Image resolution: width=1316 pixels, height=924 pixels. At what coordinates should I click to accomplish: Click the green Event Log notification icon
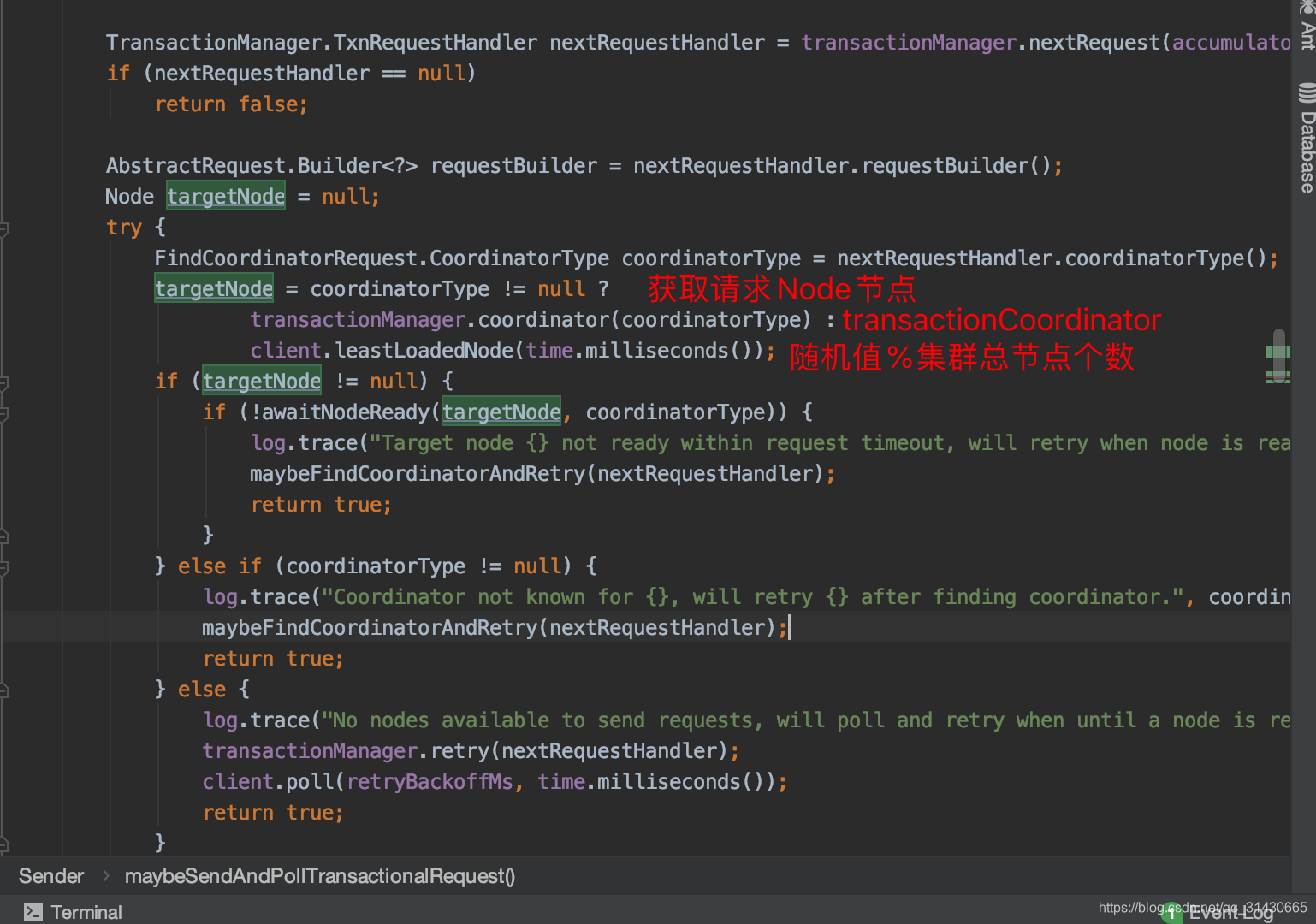(1172, 912)
